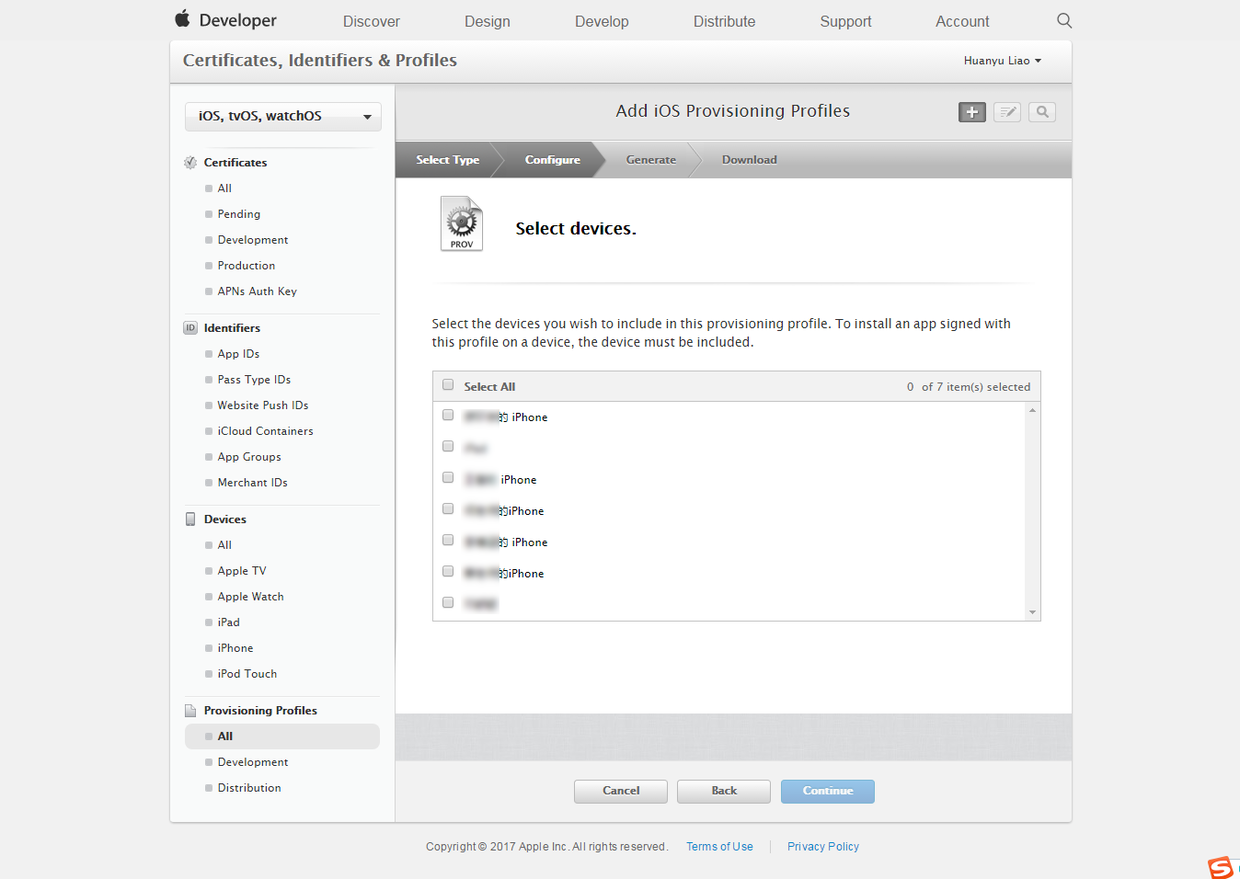The width and height of the screenshot is (1240, 879).
Task: Select Distribution provisioning profiles
Action: tap(249, 788)
